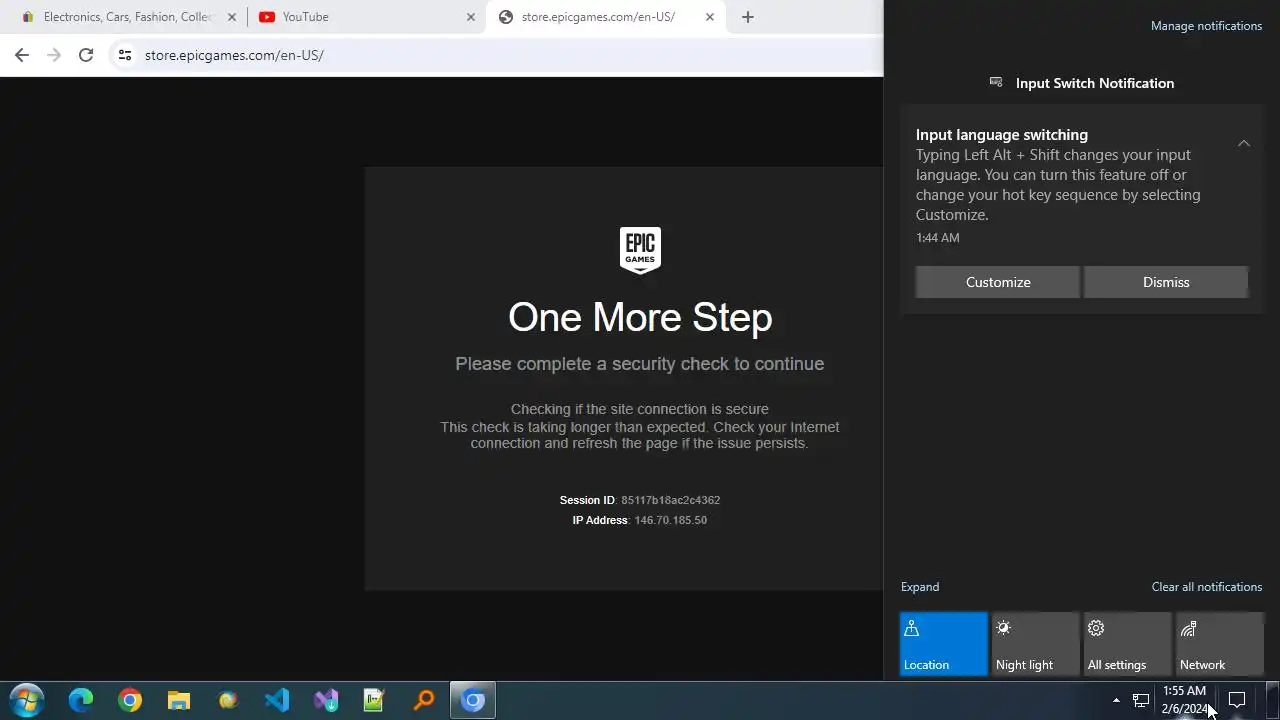Switch to the Electronics, Cars, Fashion tab
Screen dimensions: 1280x720
coord(126,17)
